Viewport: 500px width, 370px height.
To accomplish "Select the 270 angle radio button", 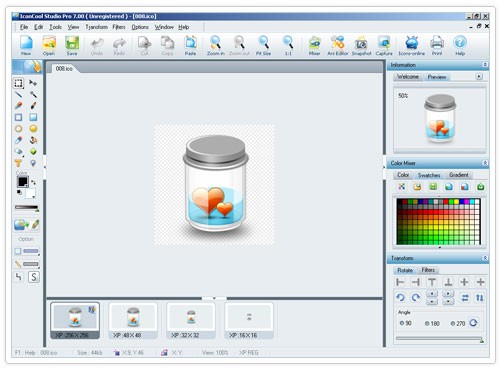I will click(453, 323).
